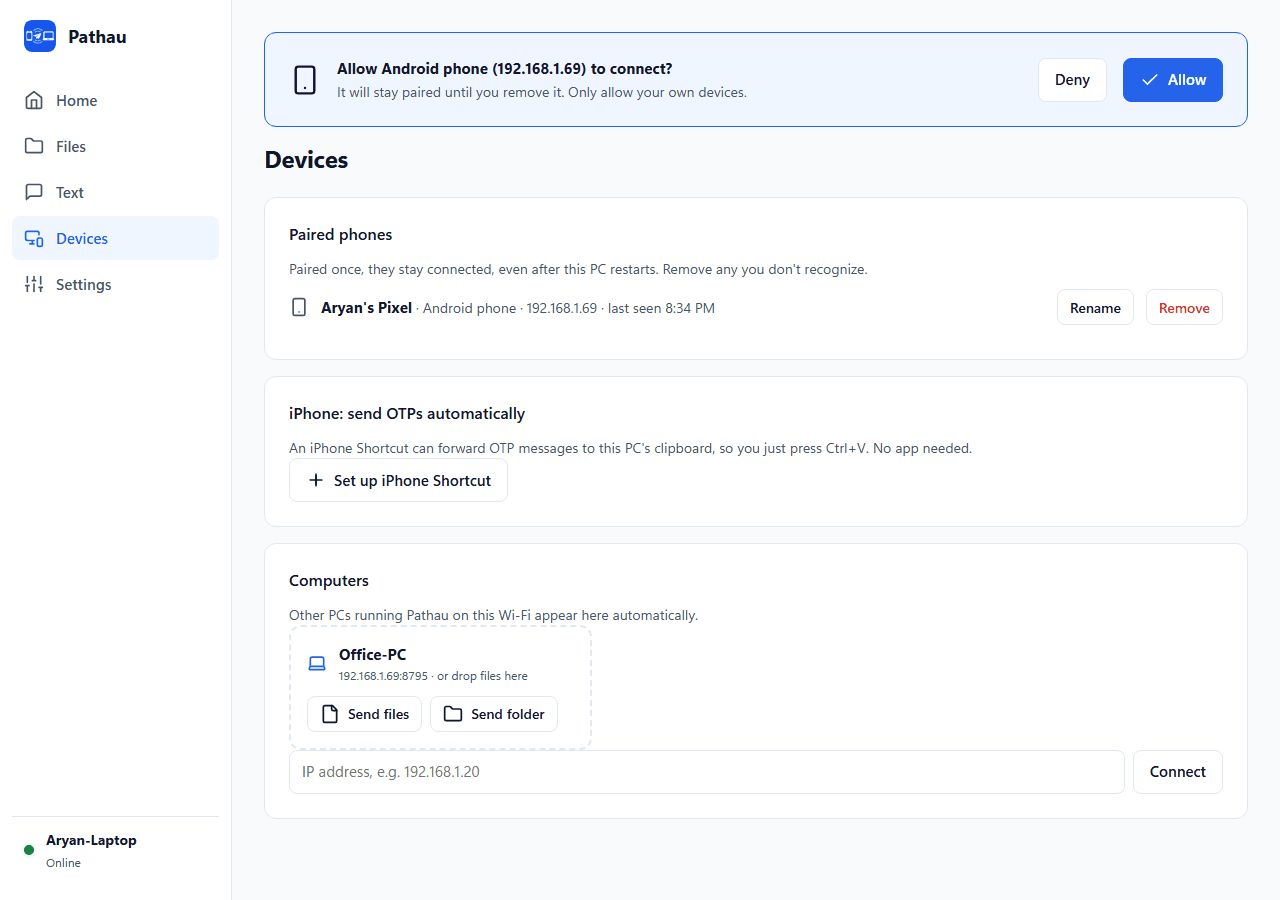The height and width of the screenshot is (900, 1280).
Task: Click the Computers section heading
Action: click(329, 581)
